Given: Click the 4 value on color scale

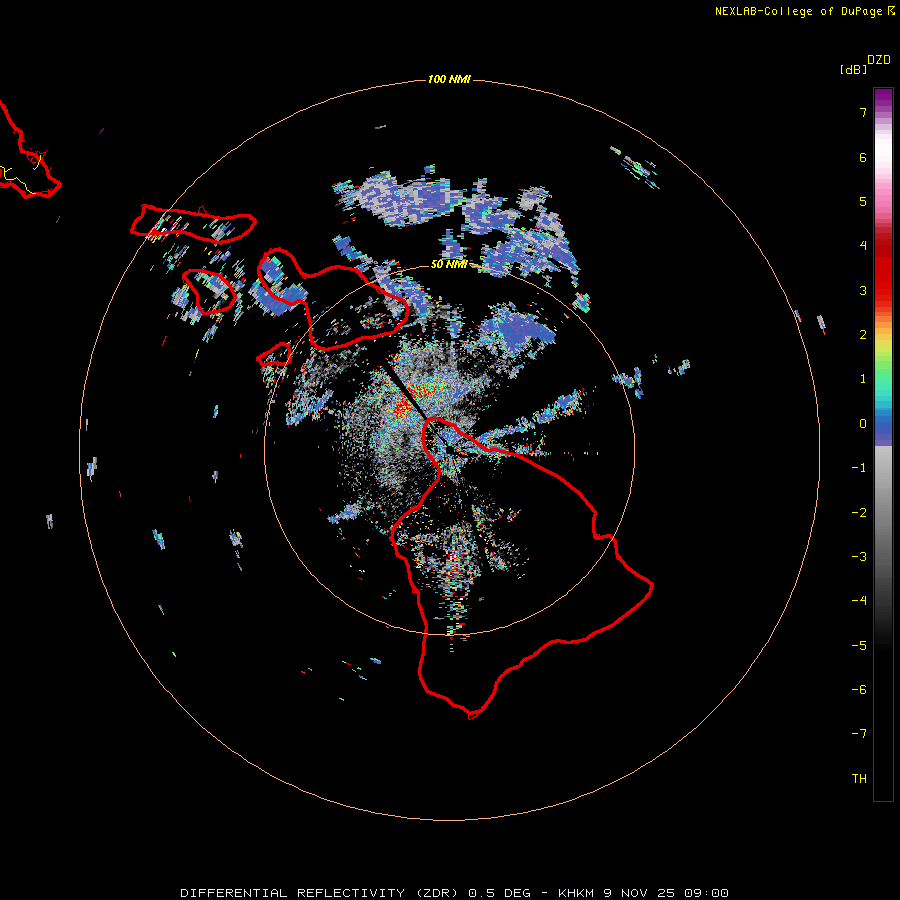Looking at the screenshot, I should 863,246.
